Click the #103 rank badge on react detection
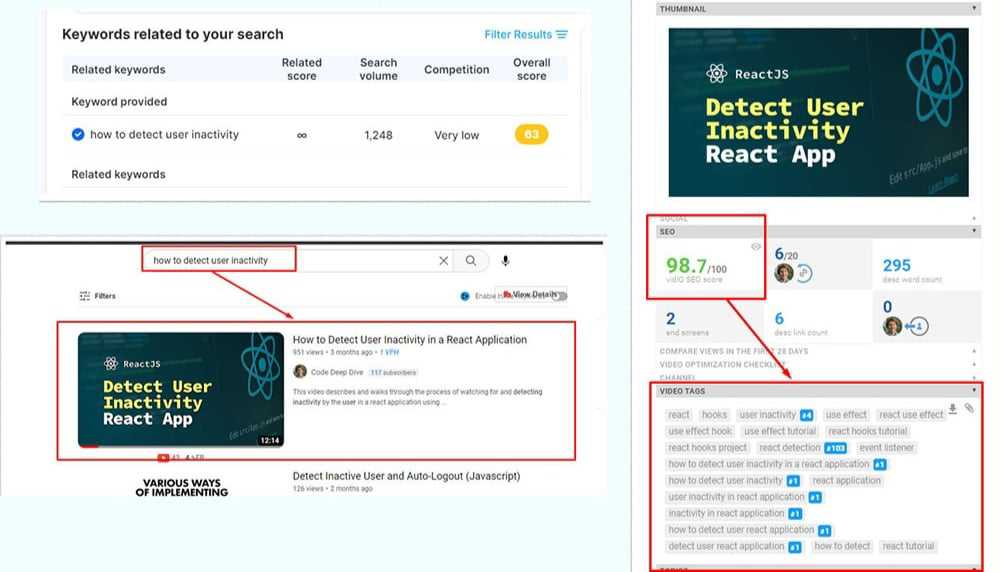Screen dimensions: 1000x572 [835, 448]
